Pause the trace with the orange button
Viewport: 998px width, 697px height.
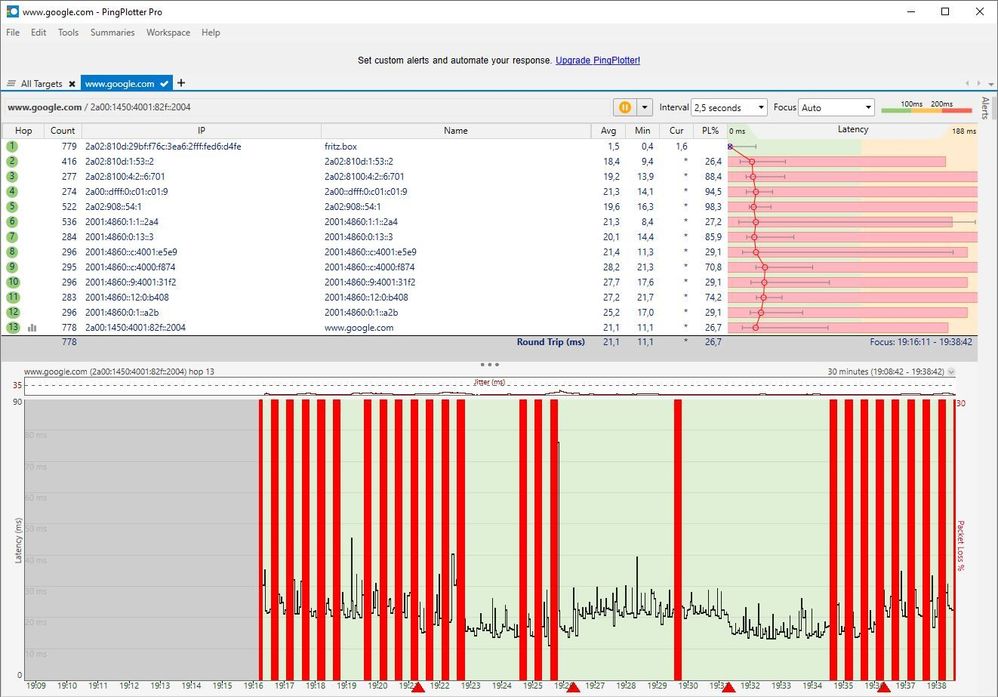coord(625,107)
